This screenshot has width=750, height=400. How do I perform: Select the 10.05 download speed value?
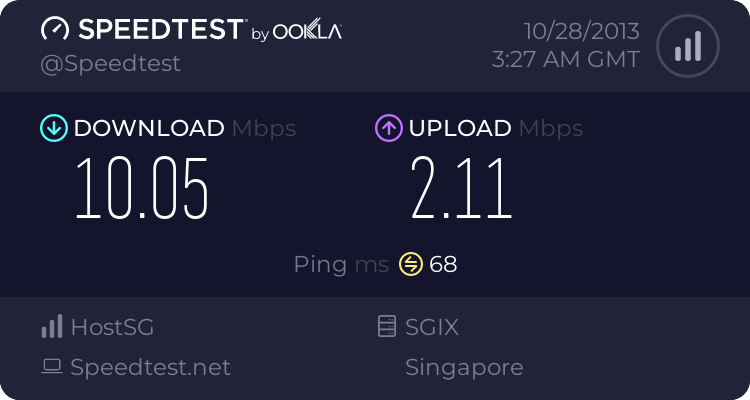(x=142, y=189)
